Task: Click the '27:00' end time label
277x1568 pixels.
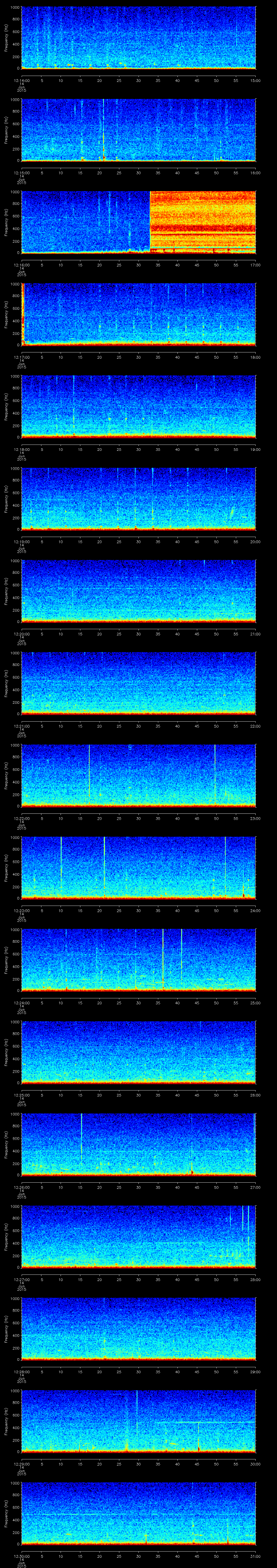Action: coord(256,1187)
